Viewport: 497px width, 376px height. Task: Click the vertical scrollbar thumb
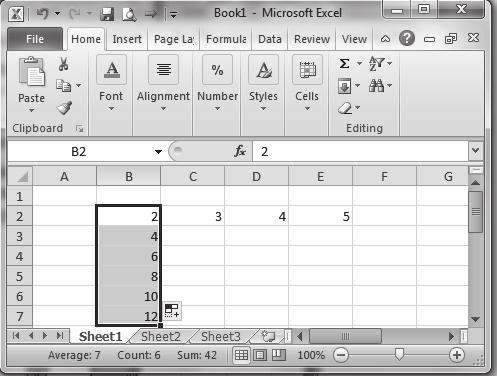[x=476, y=212]
